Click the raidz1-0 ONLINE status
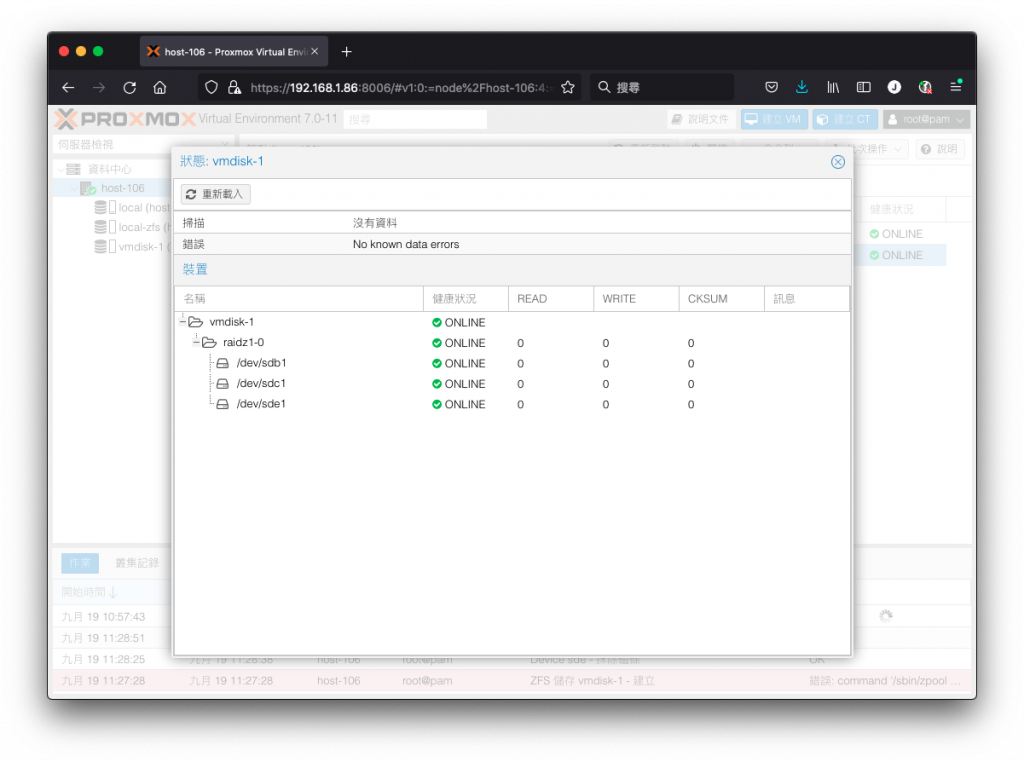Screen dimensions: 1024x762 click(x=458, y=343)
